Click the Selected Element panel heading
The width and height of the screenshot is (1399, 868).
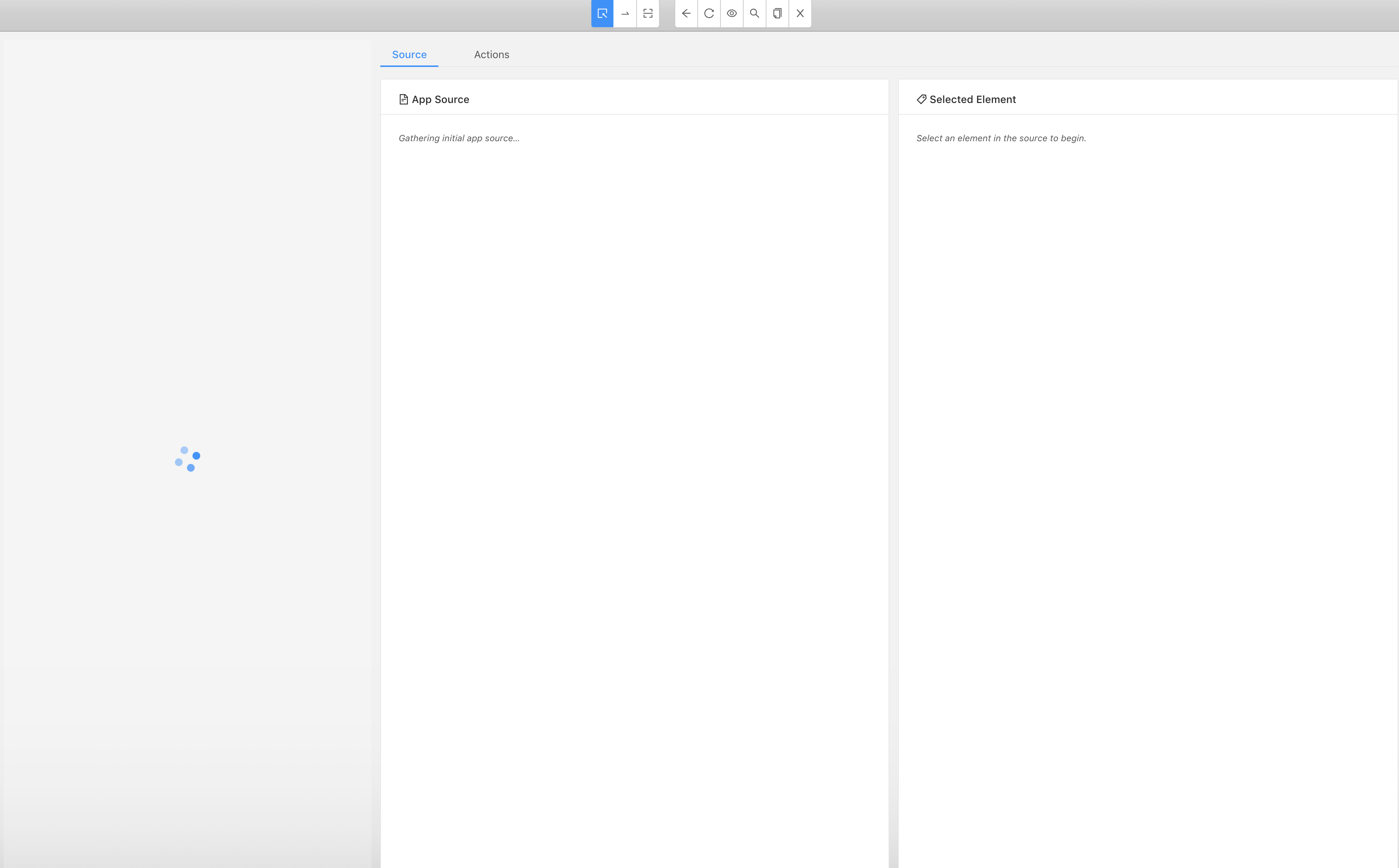click(972, 99)
